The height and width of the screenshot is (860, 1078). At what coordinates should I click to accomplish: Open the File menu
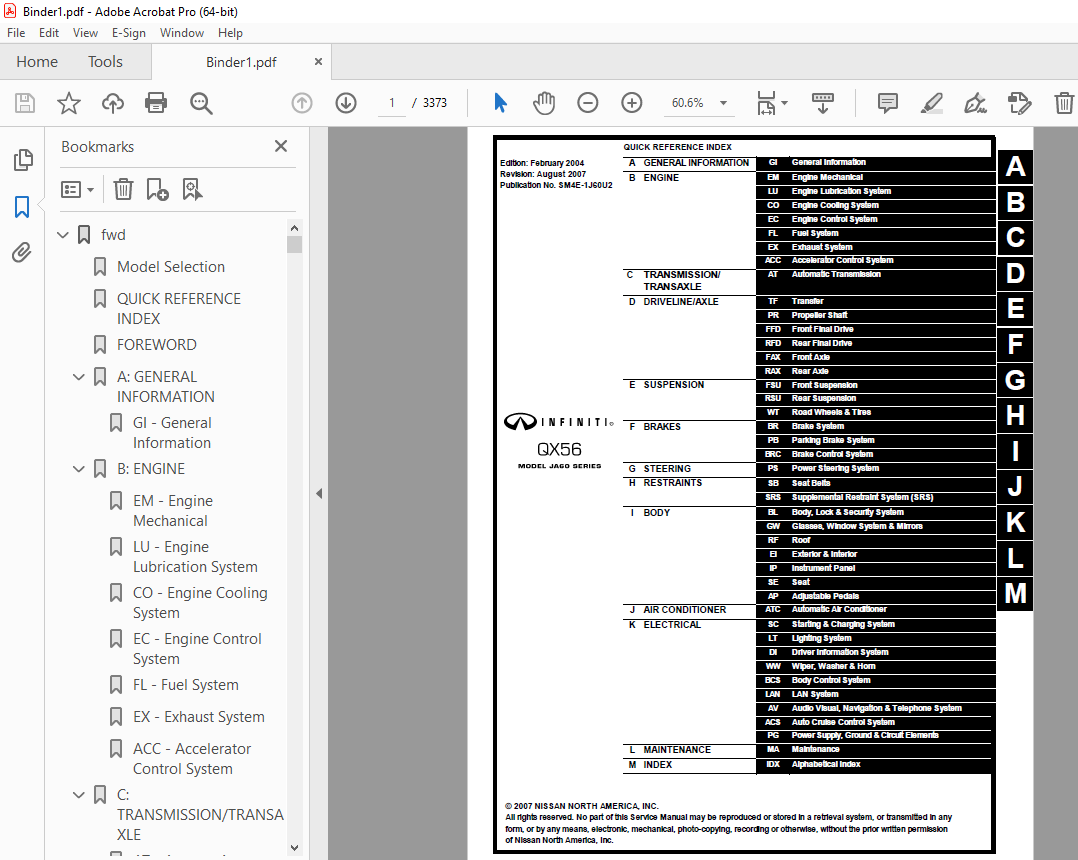click(x=16, y=33)
